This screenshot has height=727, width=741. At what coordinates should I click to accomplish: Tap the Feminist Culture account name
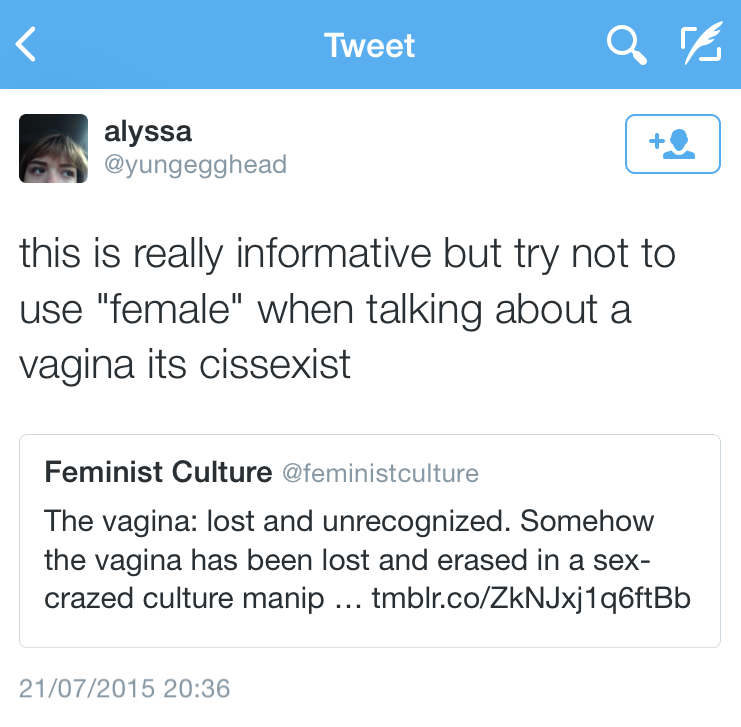point(158,472)
